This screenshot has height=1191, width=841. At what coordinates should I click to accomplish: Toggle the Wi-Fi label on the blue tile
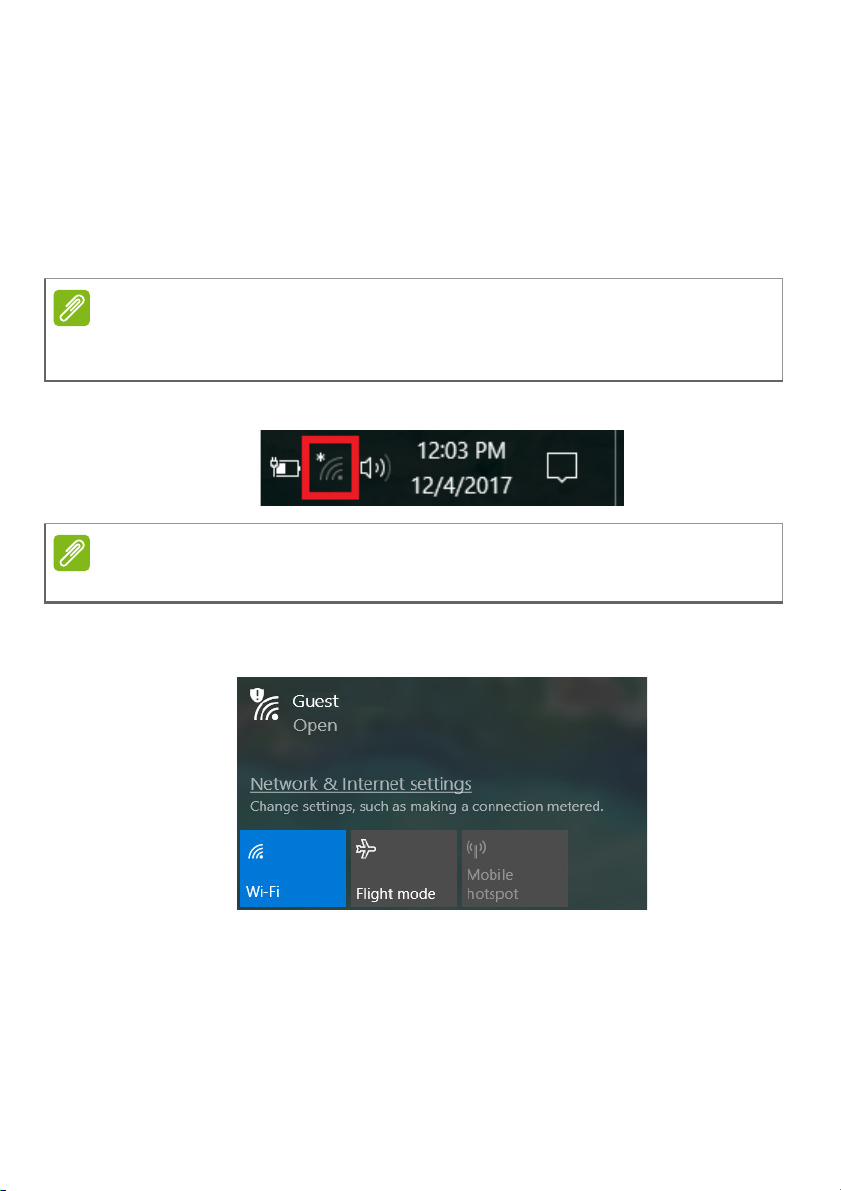pyautogui.click(x=263, y=892)
